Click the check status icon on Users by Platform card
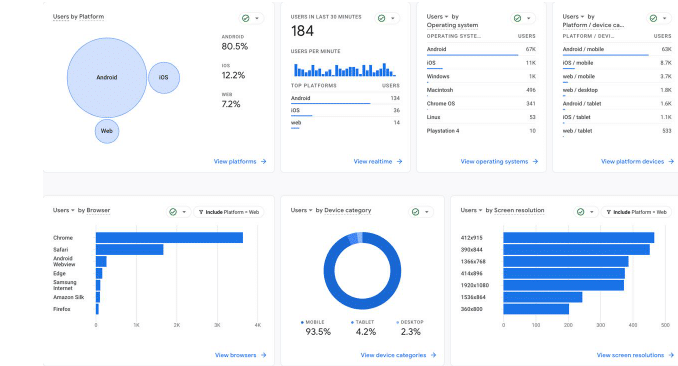678x366 pixels. coord(246,18)
